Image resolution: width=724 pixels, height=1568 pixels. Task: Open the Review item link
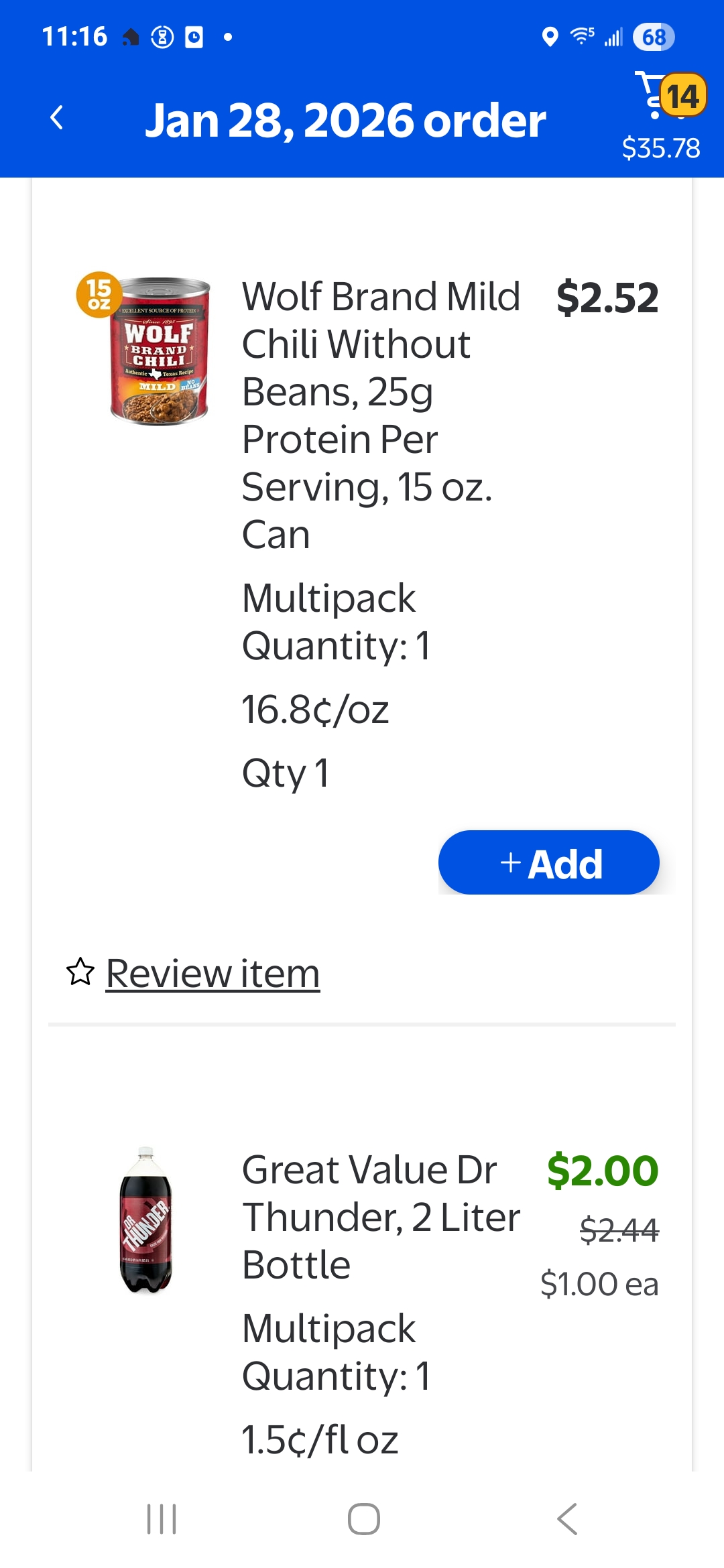[x=213, y=973]
